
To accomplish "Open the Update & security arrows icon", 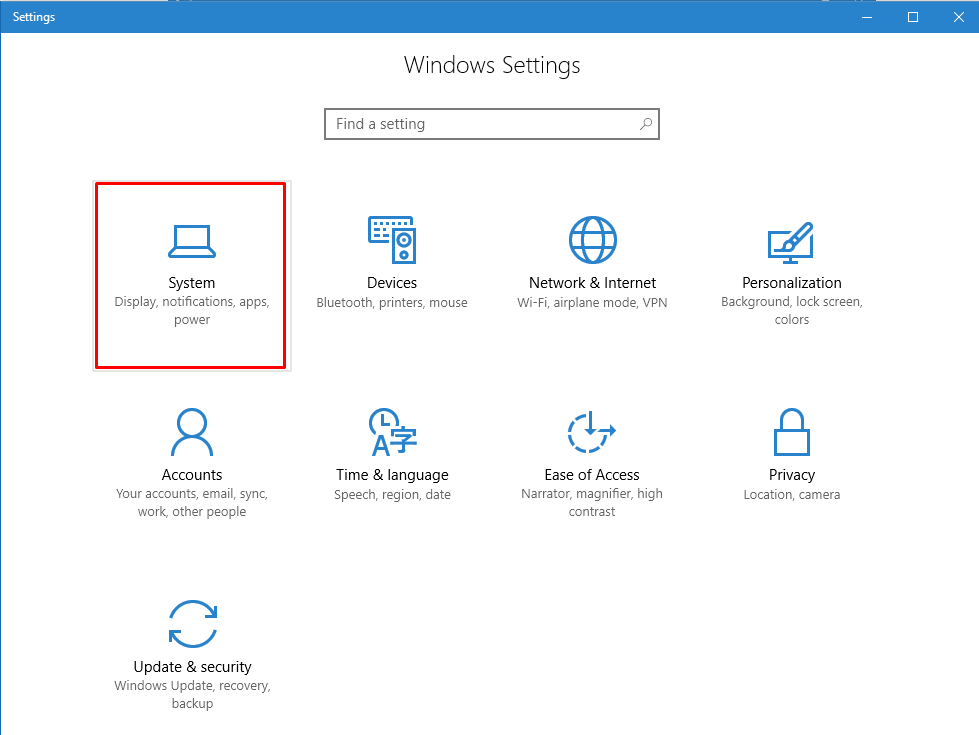I will (x=192, y=624).
